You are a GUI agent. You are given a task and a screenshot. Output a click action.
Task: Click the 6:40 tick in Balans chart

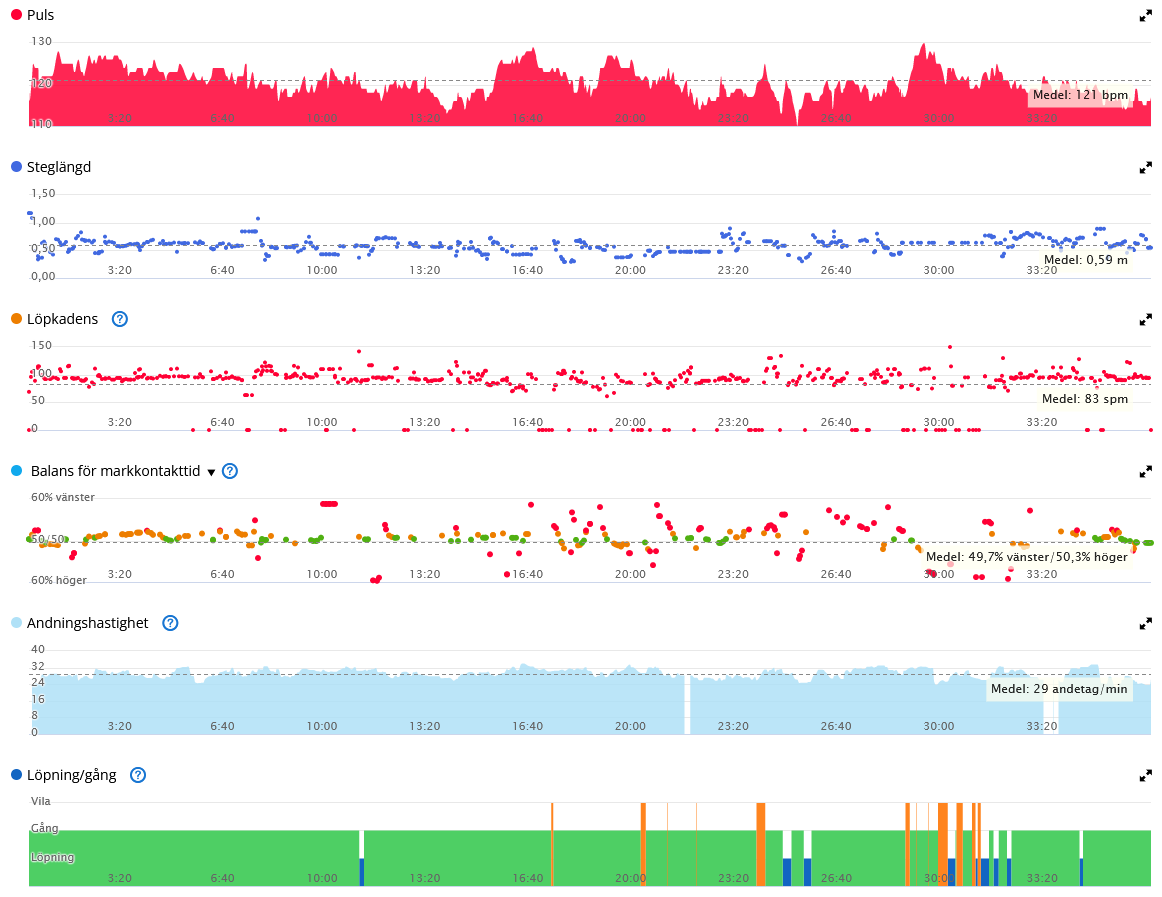(x=222, y=574)
